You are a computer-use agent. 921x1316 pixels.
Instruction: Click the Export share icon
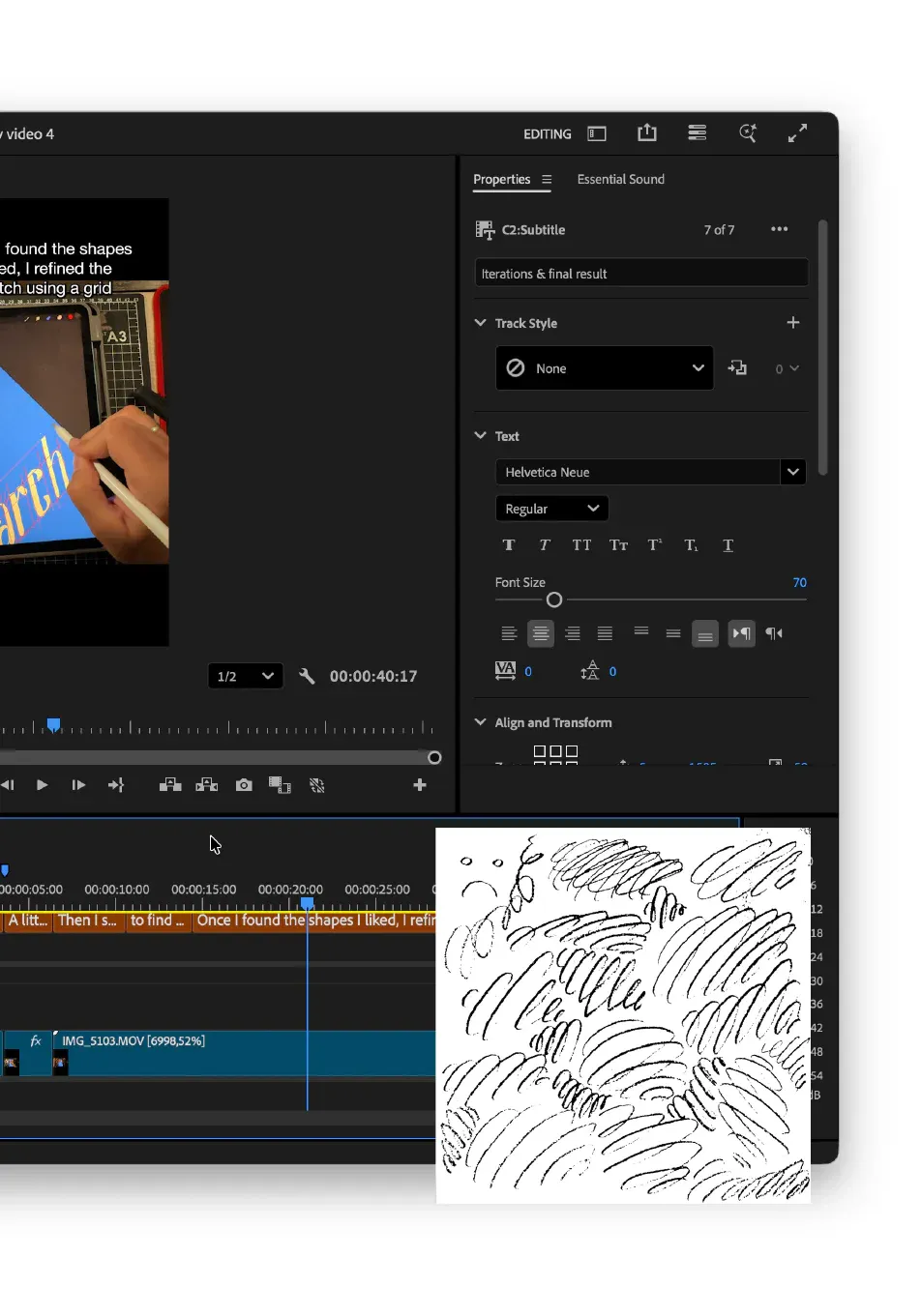pyautogui.click(x=647, y=133)
